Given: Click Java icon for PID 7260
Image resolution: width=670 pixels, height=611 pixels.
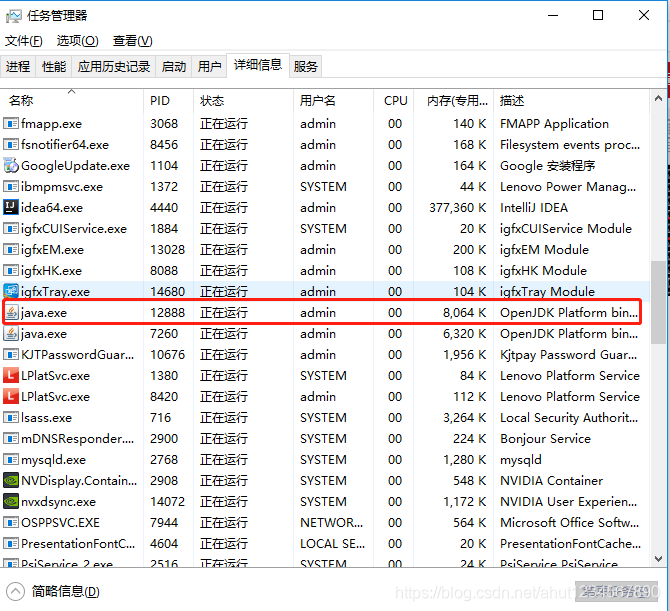Looking at the screenshot, I should tap(11, 334).
